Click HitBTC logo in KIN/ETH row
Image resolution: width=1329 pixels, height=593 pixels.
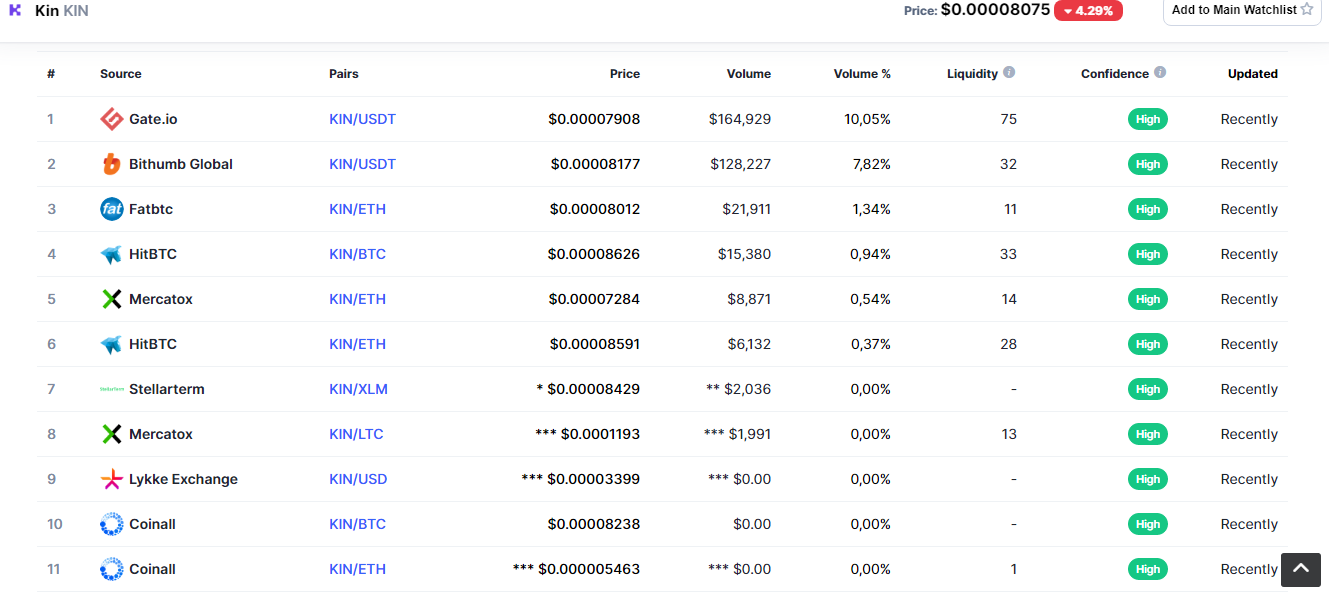tap(112, 344)
